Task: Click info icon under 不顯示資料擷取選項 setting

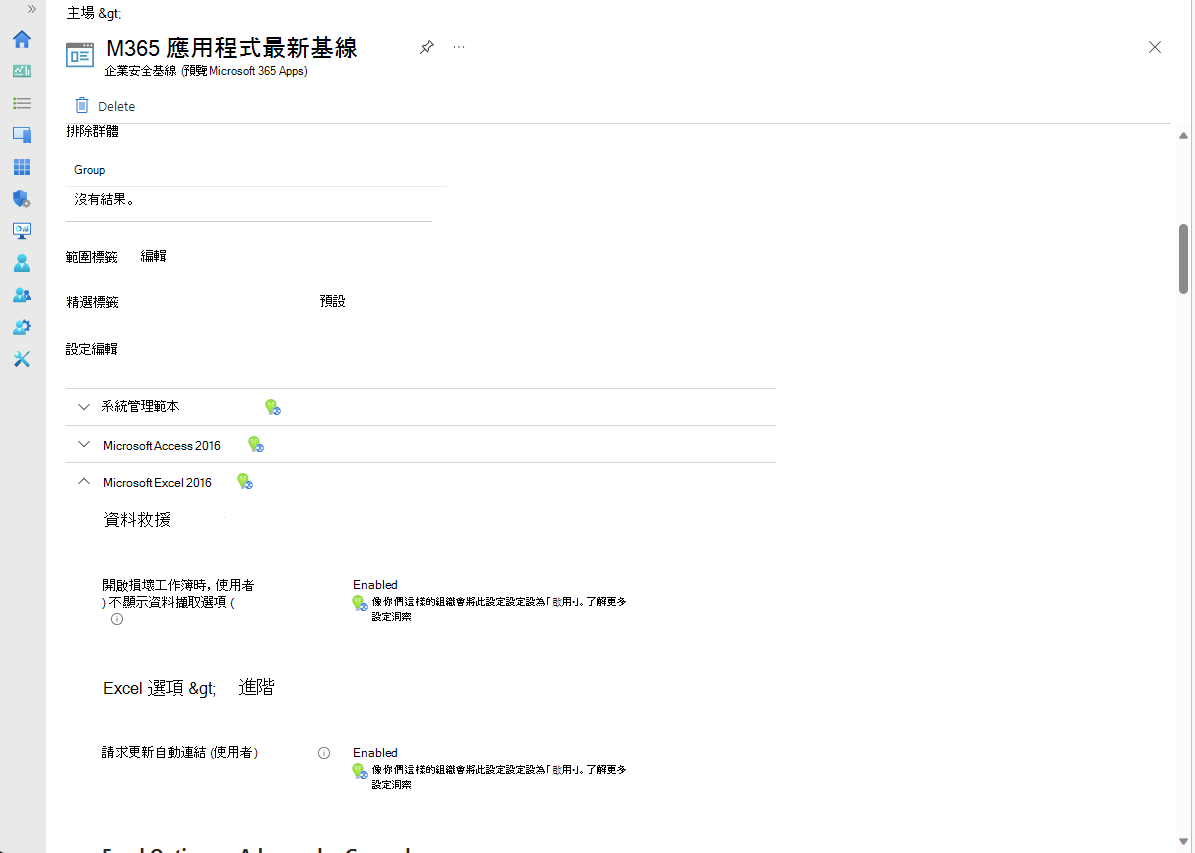Action: tap(117, 619)
